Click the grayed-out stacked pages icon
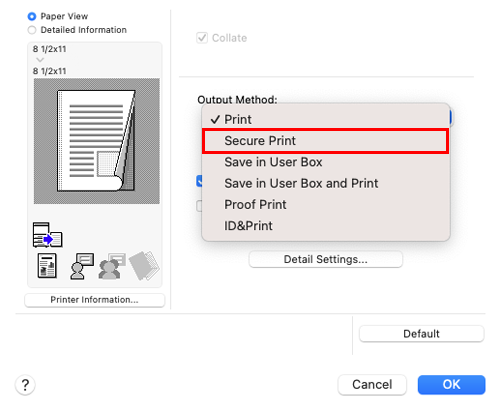The height and width of the screenshot is (410, 500). coord(144,266)
